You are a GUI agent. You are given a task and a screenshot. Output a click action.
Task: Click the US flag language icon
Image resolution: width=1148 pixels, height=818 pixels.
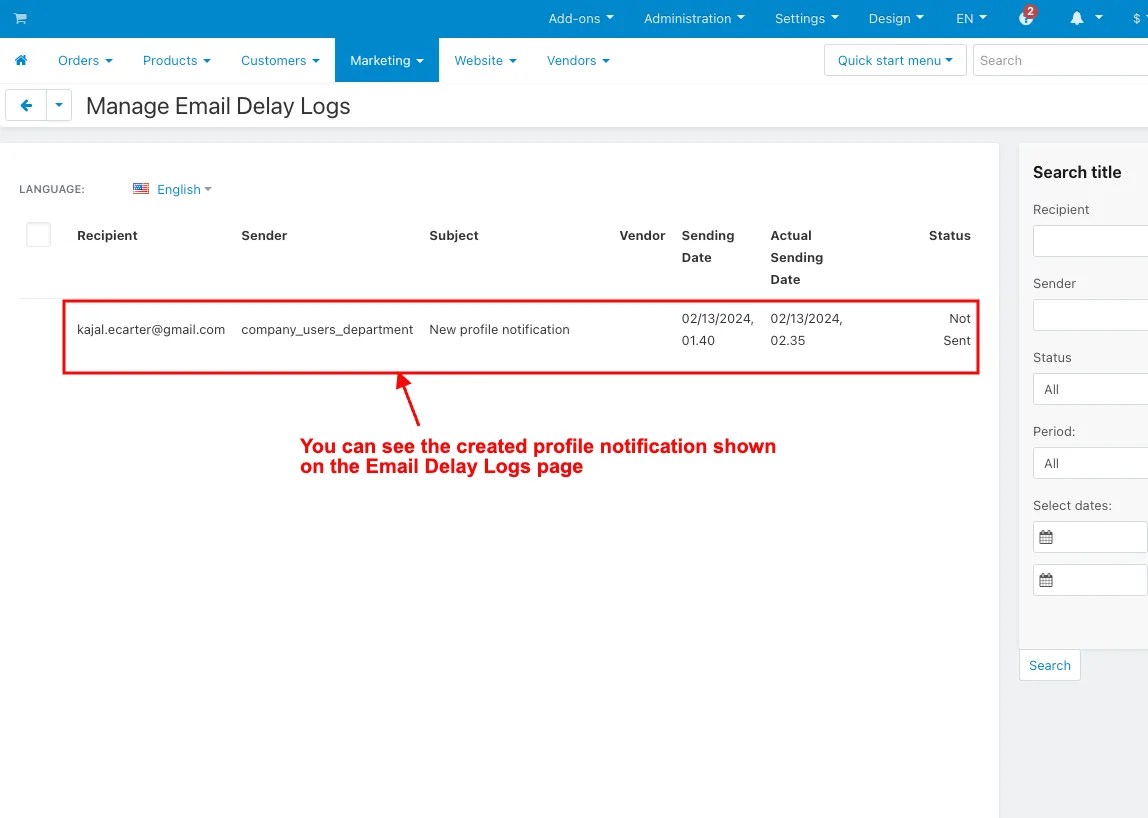coord(141,189)
